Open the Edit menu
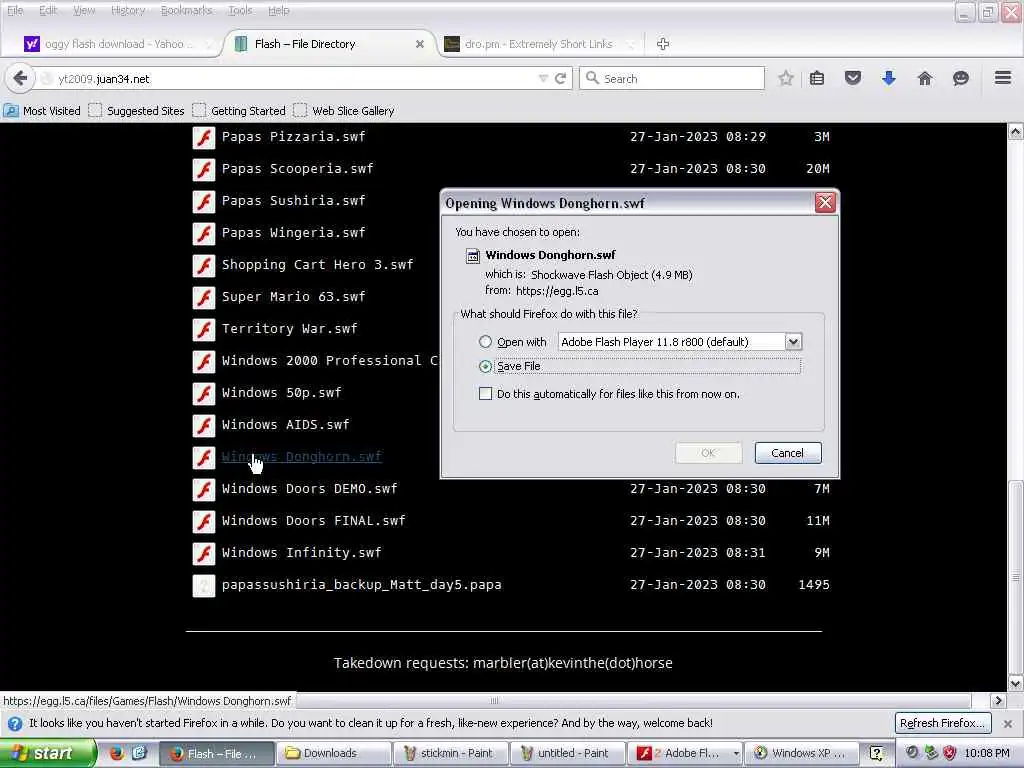Viewport: 1024px width, 768px height. [x=48, y=10]
